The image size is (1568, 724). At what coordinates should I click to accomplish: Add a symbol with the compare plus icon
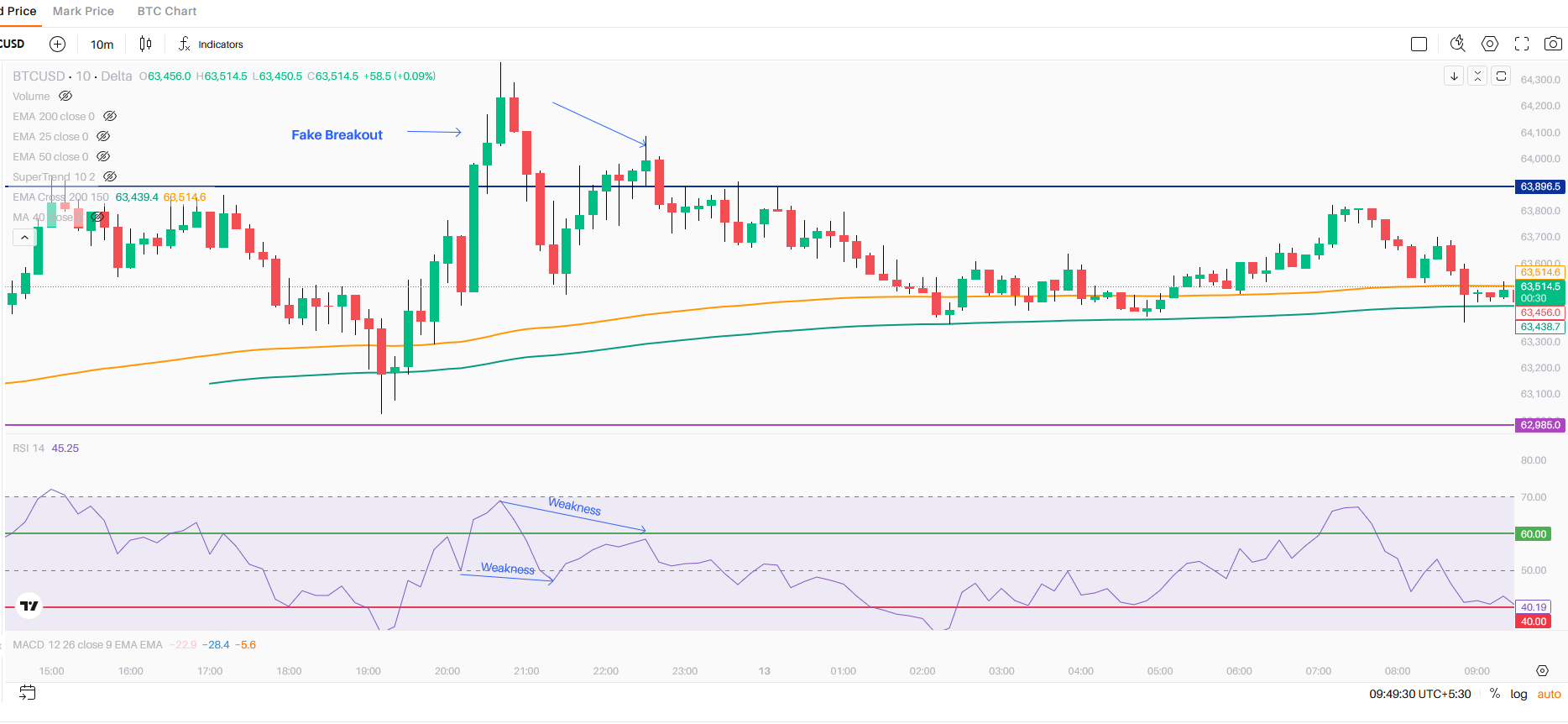point(57,44)
